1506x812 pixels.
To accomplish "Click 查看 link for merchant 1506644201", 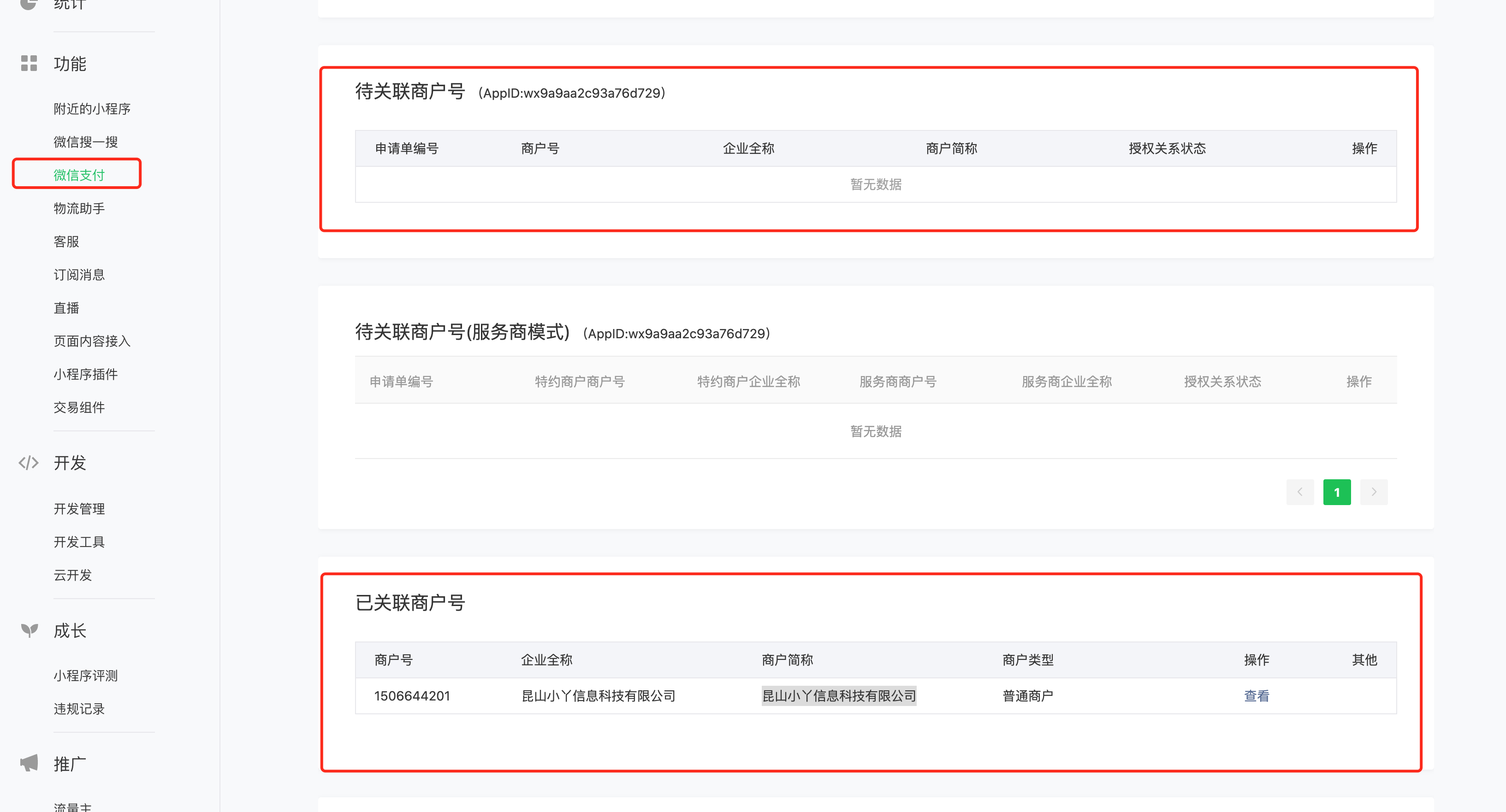I will coord(1257,696).
